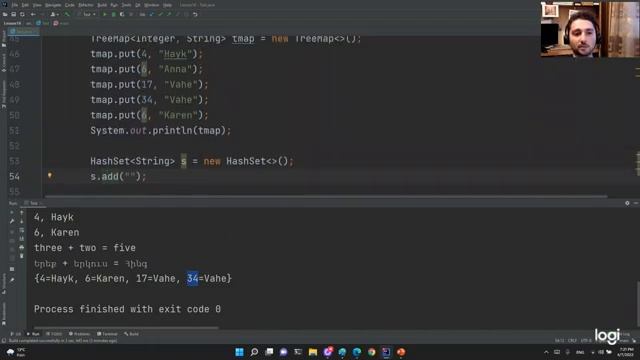Screen dimensions: 640x360
Task: Click the line 'three + two = five'
Action: 85,248
